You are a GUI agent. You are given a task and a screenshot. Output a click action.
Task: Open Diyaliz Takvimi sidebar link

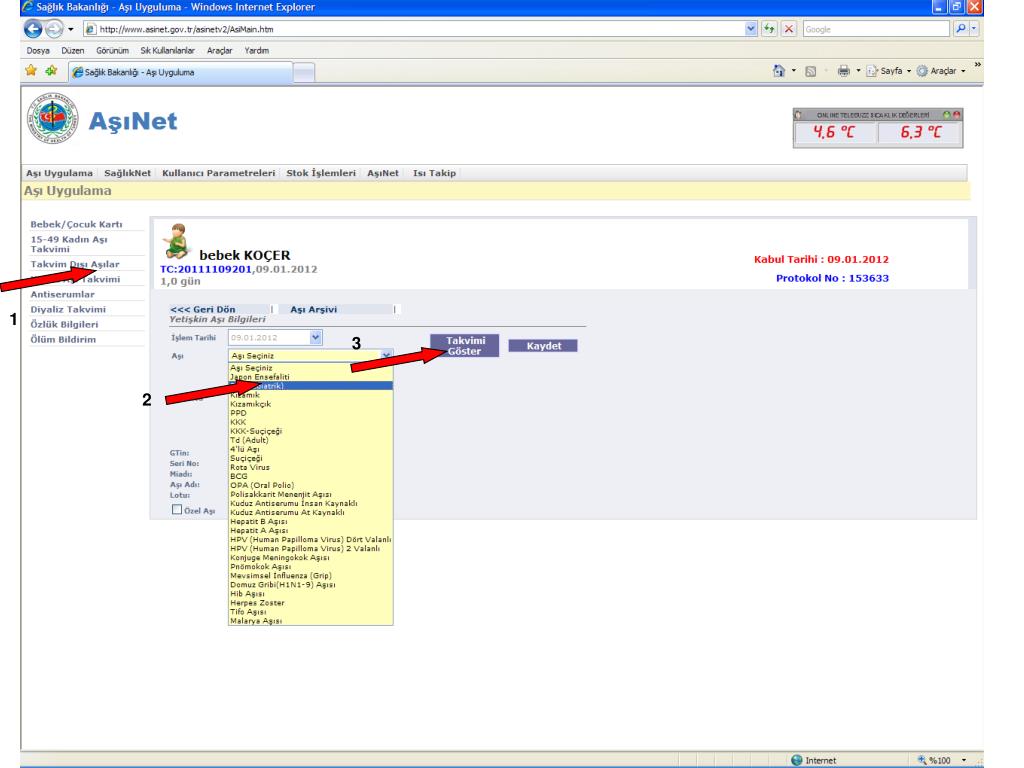coord(68,309)
